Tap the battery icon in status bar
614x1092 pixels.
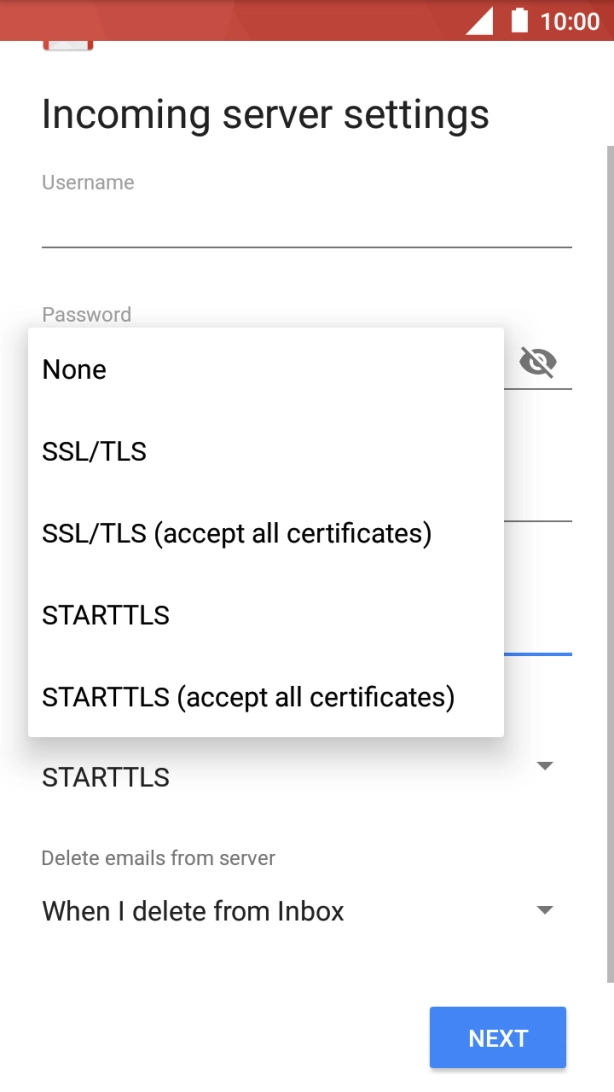point(519,21)
